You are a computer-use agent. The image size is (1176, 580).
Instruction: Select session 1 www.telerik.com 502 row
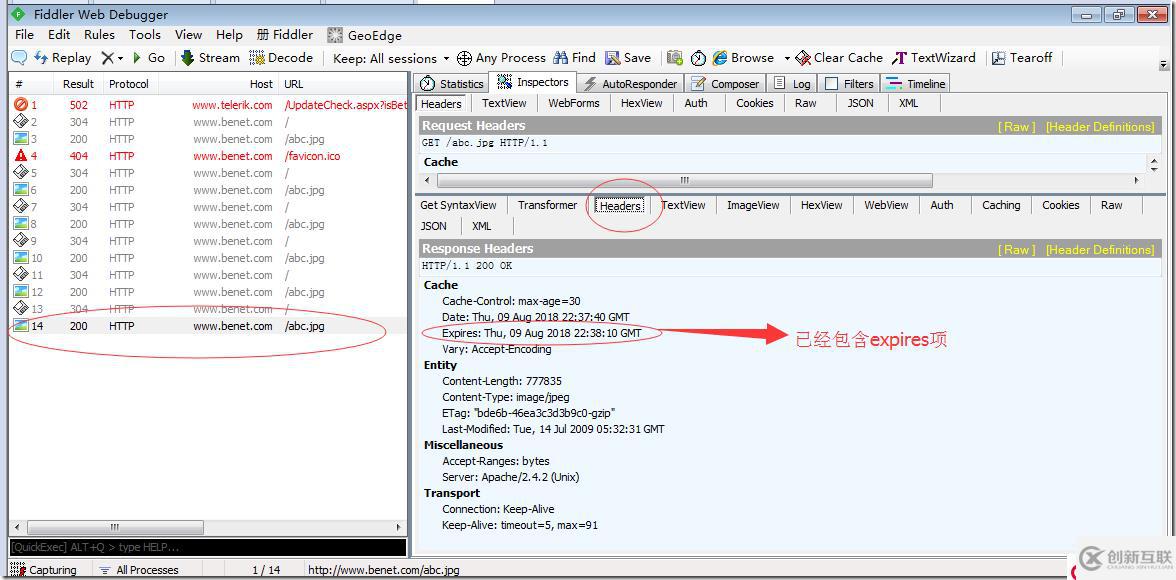click(x=208, y=105)
